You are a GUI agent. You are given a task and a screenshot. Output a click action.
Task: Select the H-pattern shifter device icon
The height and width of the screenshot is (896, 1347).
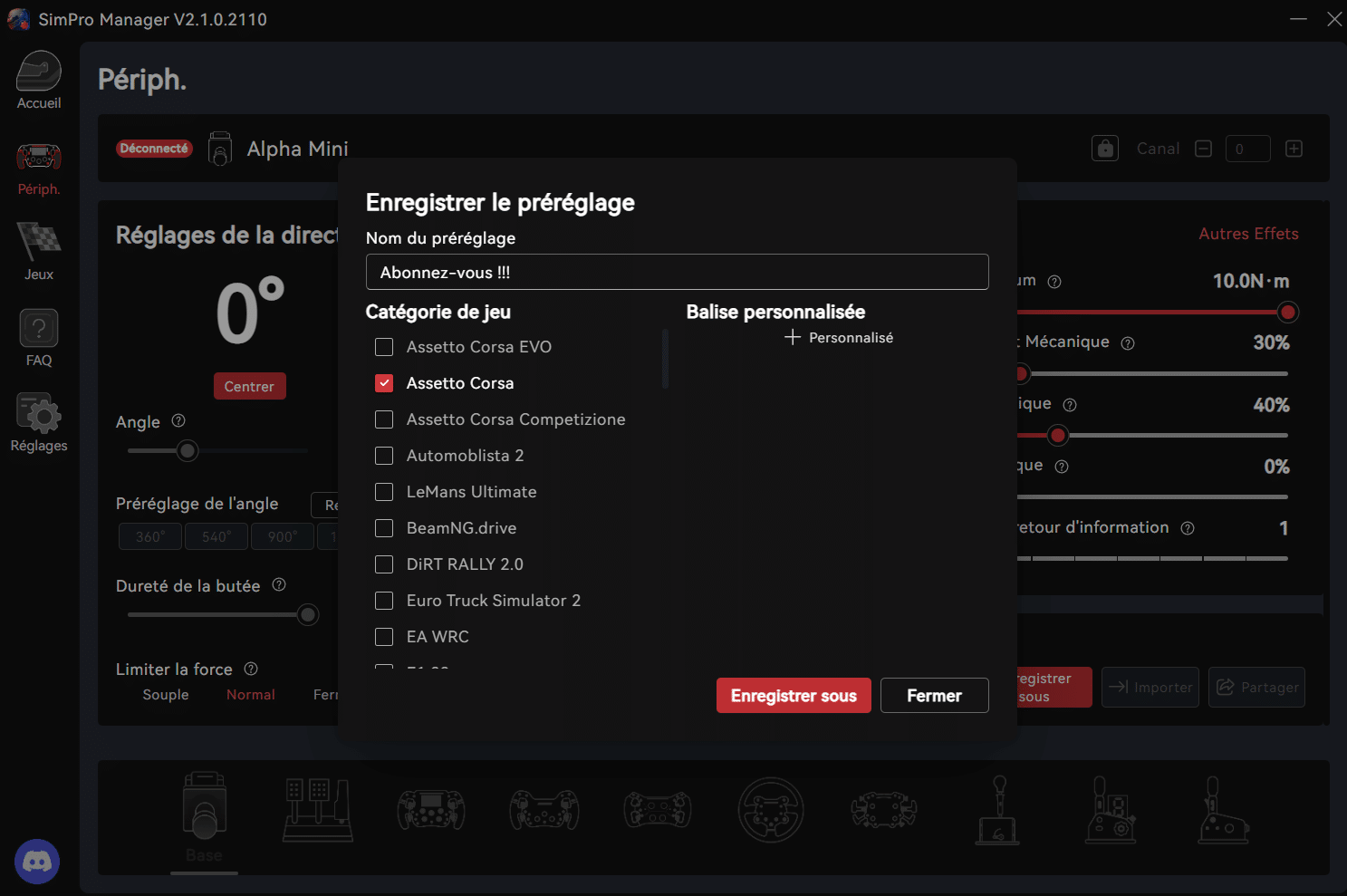point(1111,809)
